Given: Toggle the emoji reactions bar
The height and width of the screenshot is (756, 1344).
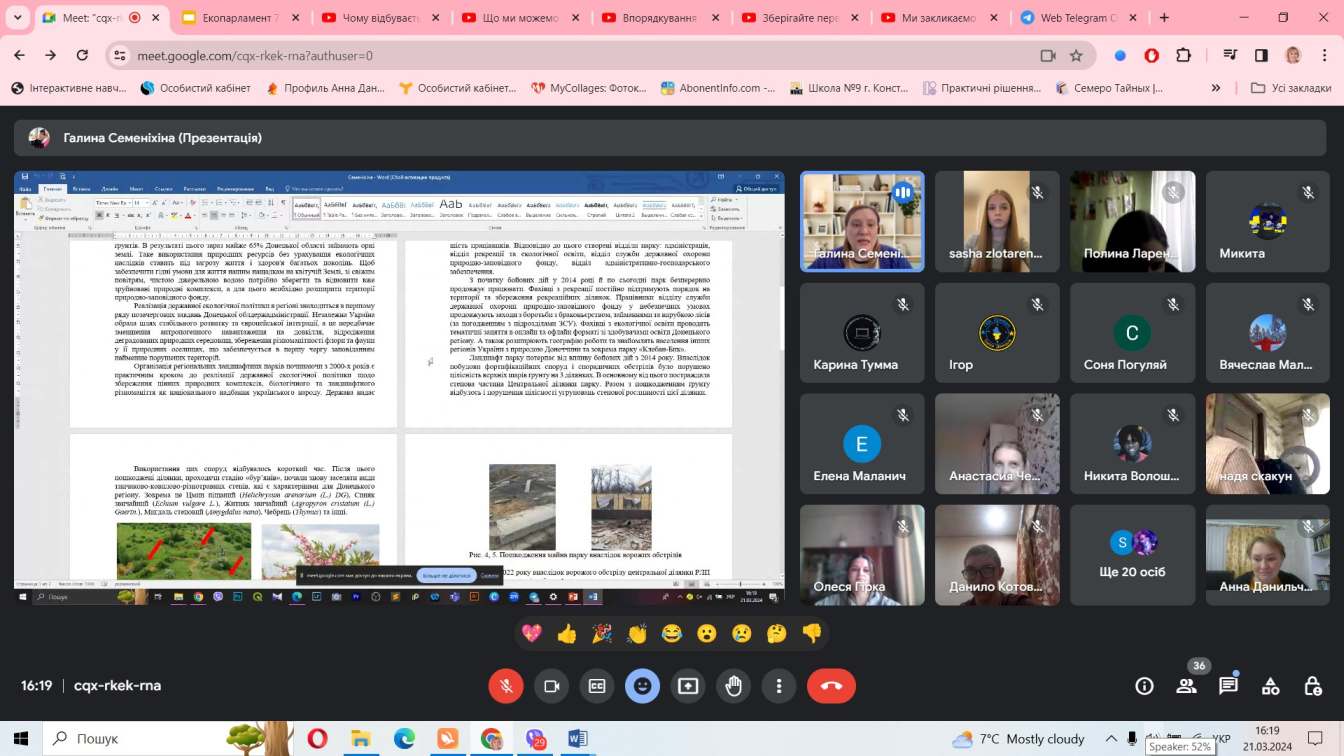Looking at the screenshot, I should tap(643, 686).
